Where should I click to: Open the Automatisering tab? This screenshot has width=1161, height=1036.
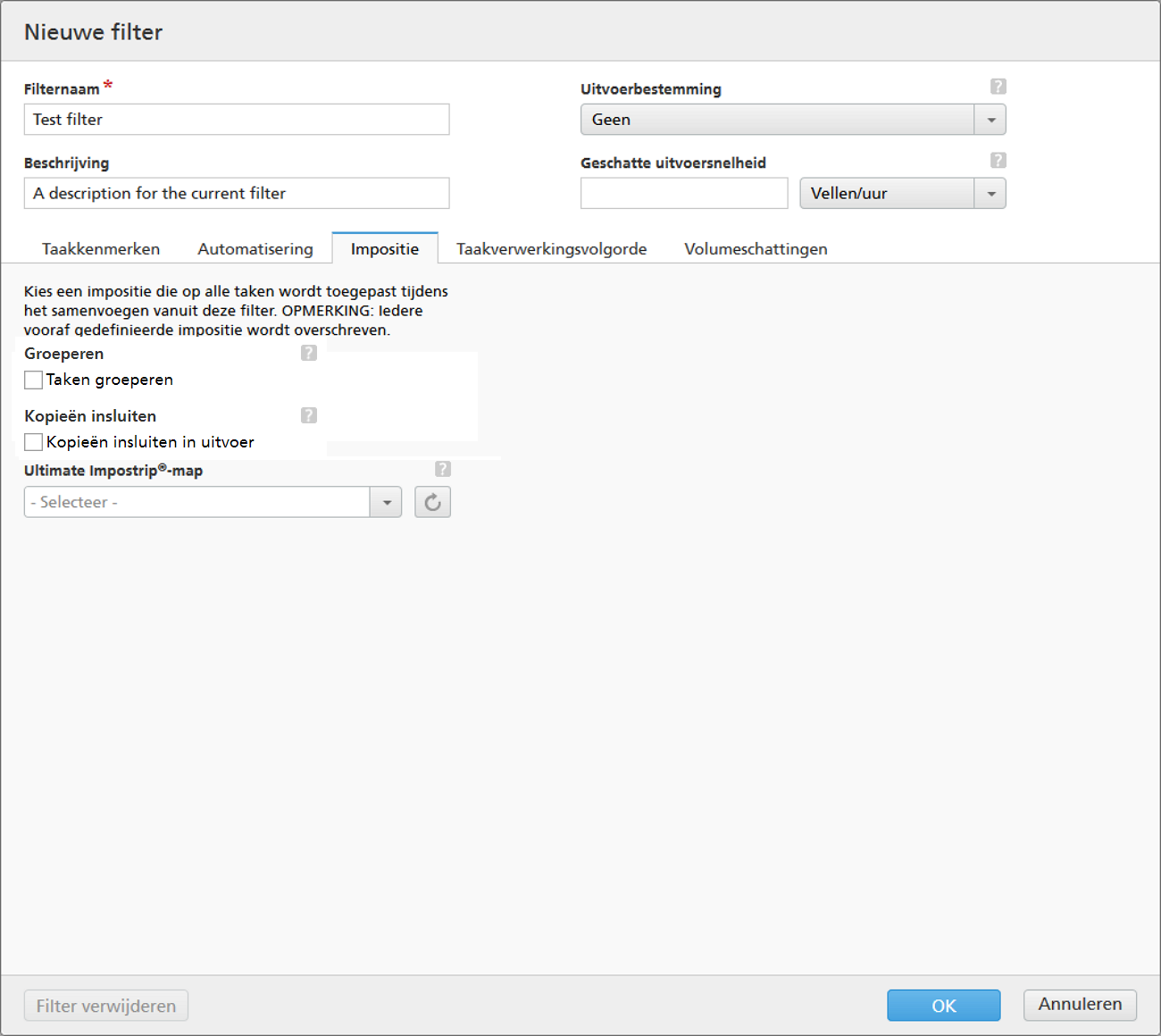(255, 249)
